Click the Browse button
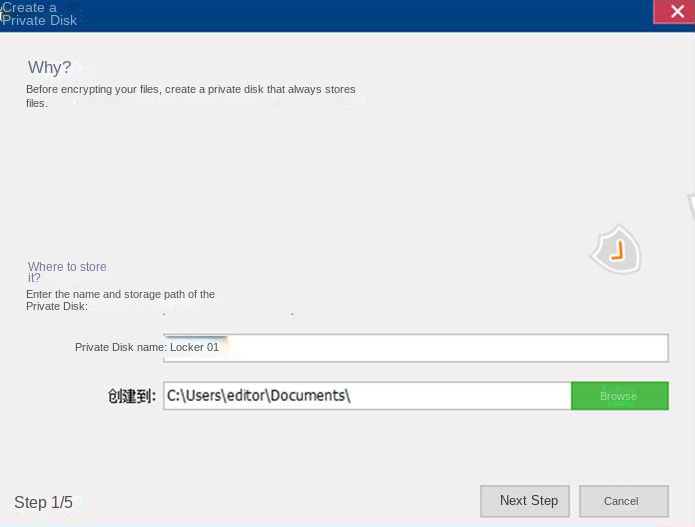695x527 pixels. coord(619,396)
